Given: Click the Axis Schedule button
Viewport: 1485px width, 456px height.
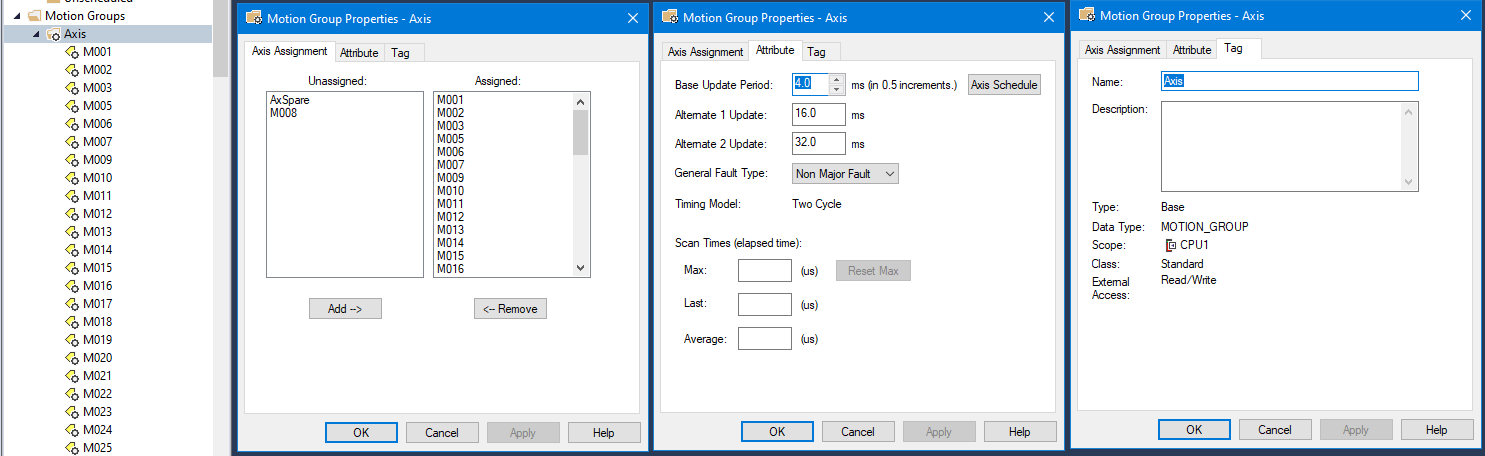Looking at the screenshot, I should (1004, 85).
